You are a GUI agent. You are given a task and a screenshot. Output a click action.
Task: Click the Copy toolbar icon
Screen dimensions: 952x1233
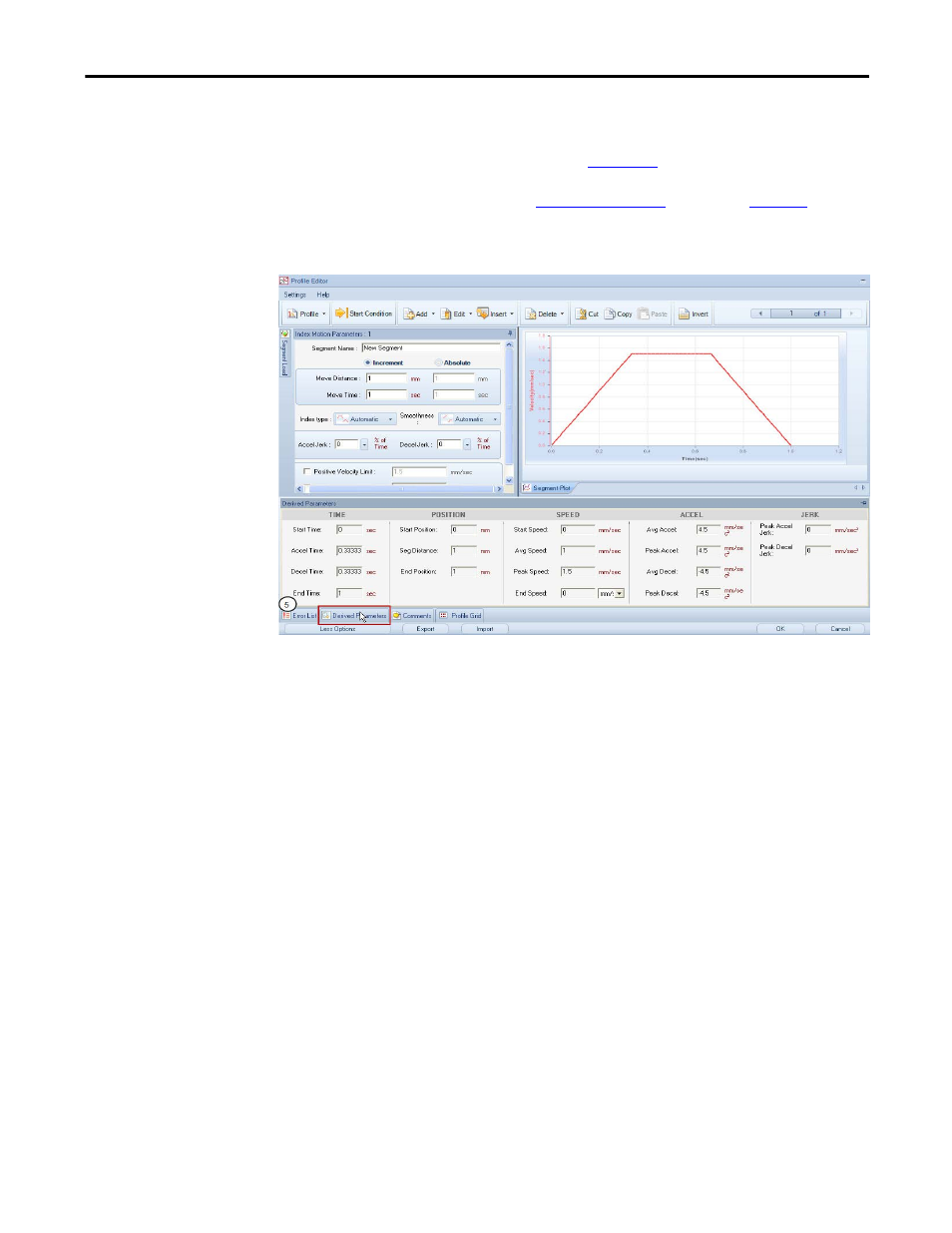[x=610, y=313]
